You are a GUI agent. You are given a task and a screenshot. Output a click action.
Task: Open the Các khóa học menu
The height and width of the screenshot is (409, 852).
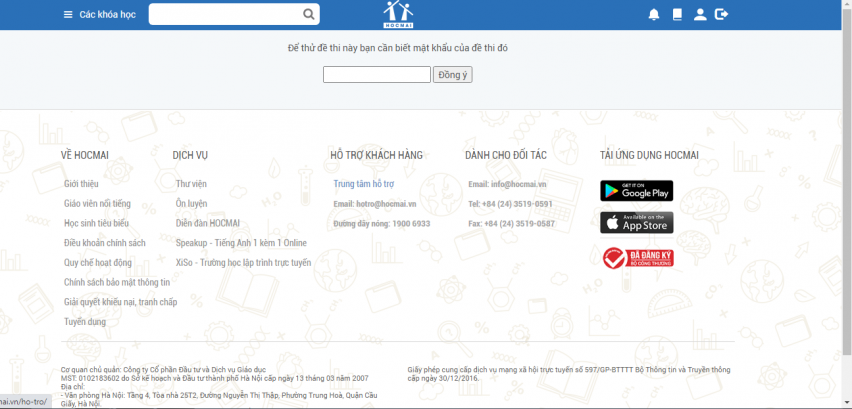coord(107,14)
